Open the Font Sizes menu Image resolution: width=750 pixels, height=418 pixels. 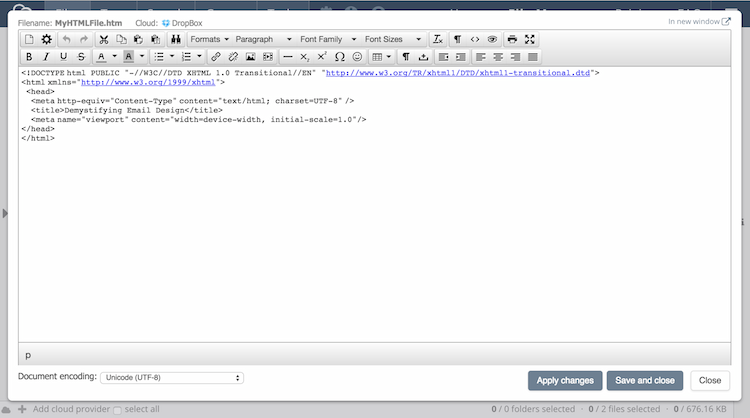click(392, 39)
